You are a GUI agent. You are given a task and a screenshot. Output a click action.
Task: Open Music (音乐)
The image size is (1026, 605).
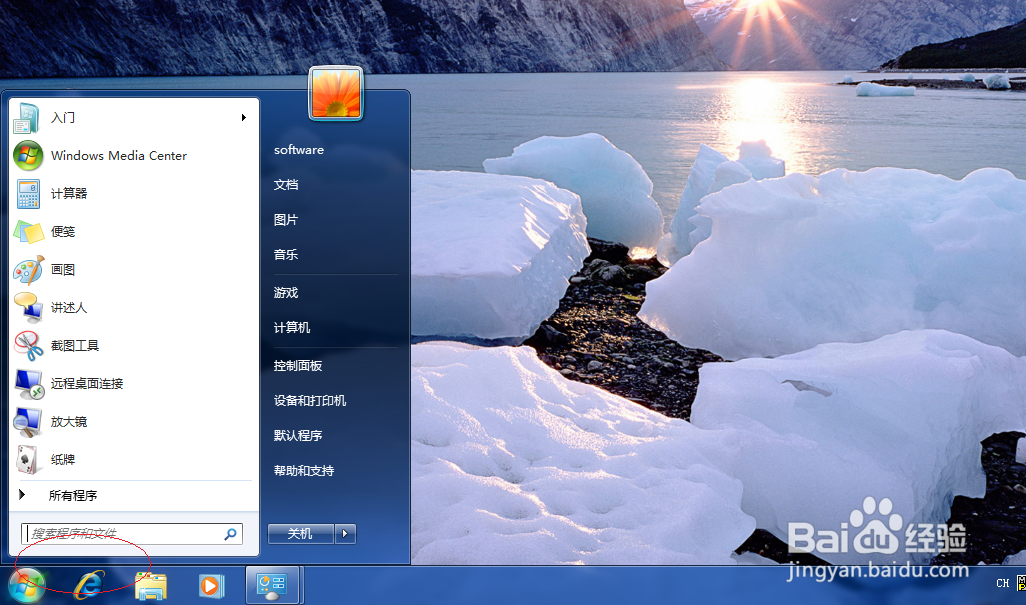click(286, 254)
